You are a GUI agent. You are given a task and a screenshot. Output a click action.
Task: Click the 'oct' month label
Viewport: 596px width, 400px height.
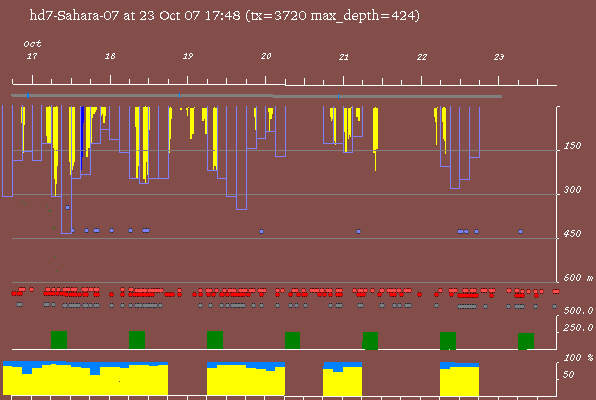(32, 44)
